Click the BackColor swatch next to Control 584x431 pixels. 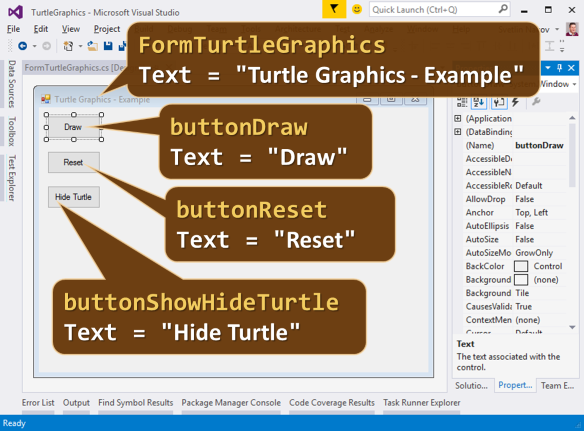pos(521,266)
